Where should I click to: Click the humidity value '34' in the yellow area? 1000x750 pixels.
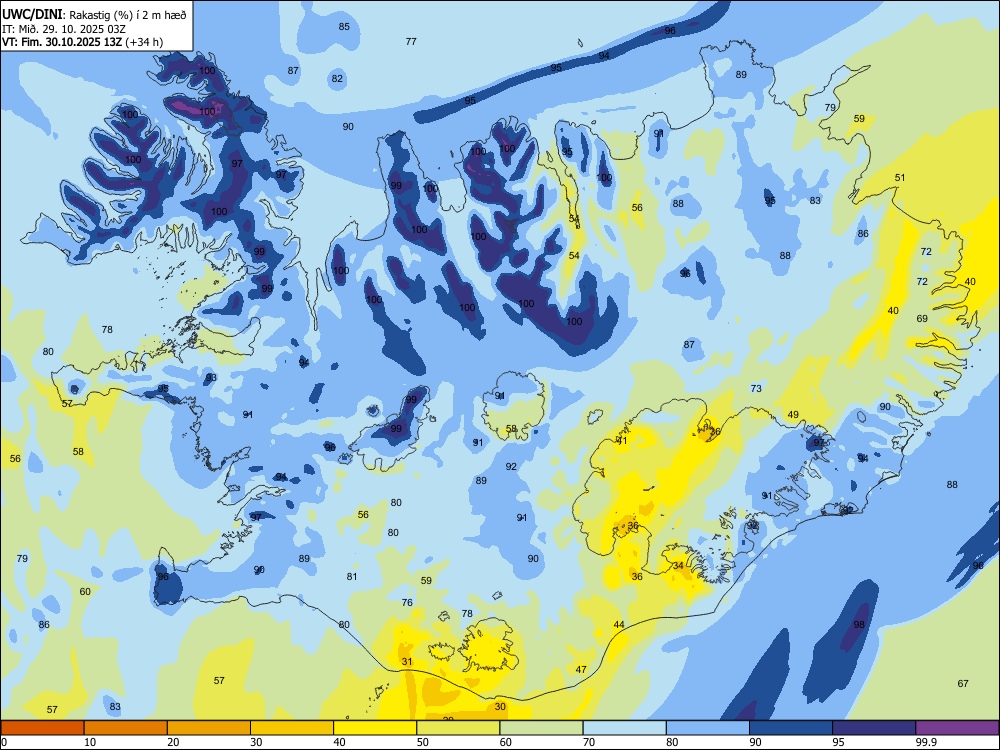click(679, 566)
